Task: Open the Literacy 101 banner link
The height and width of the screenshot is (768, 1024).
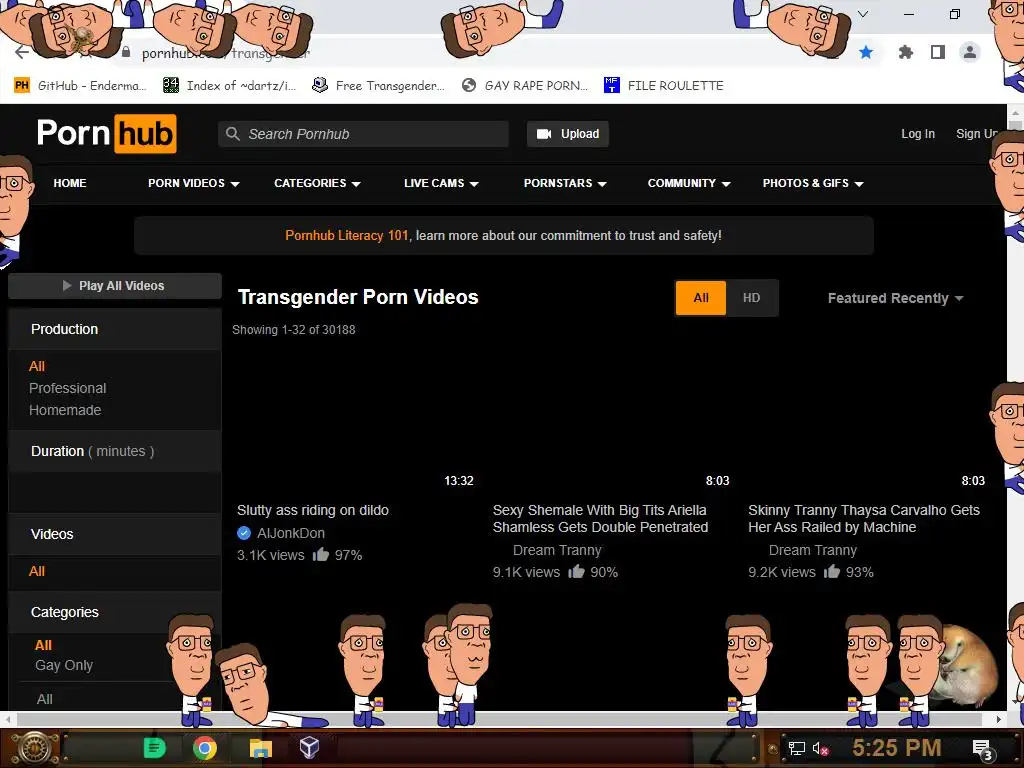Action: point(347,236)
